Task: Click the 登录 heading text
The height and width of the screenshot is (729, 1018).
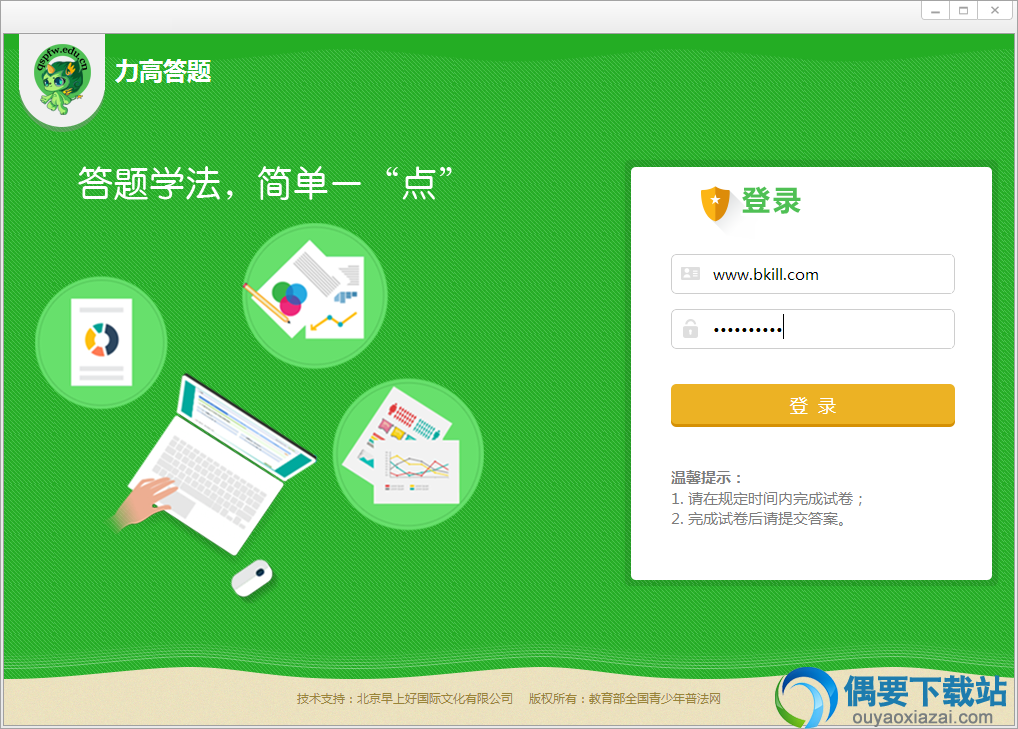Action: tap(771, 200)
